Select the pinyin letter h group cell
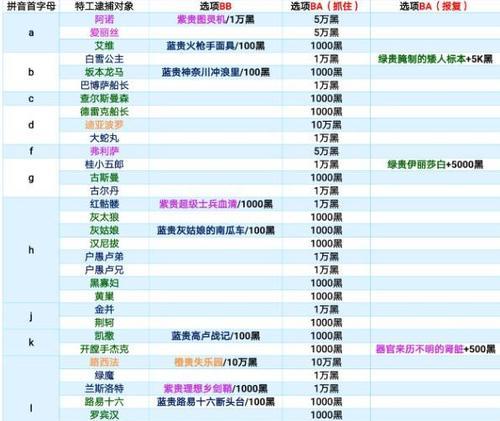 pyautogui.click(x=31, y=250)
